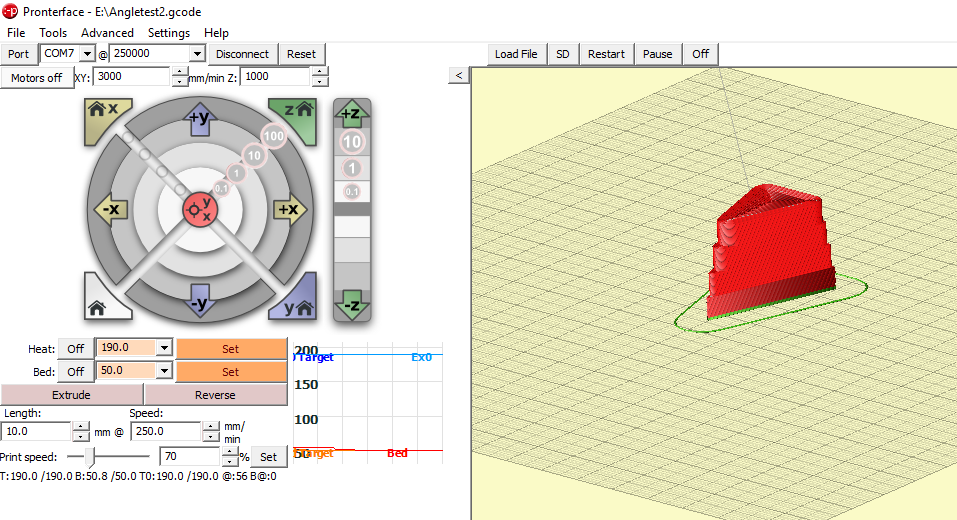
Task: Click print speed 70 percent field
Action: pyautogui.click(x=190, y=456)
